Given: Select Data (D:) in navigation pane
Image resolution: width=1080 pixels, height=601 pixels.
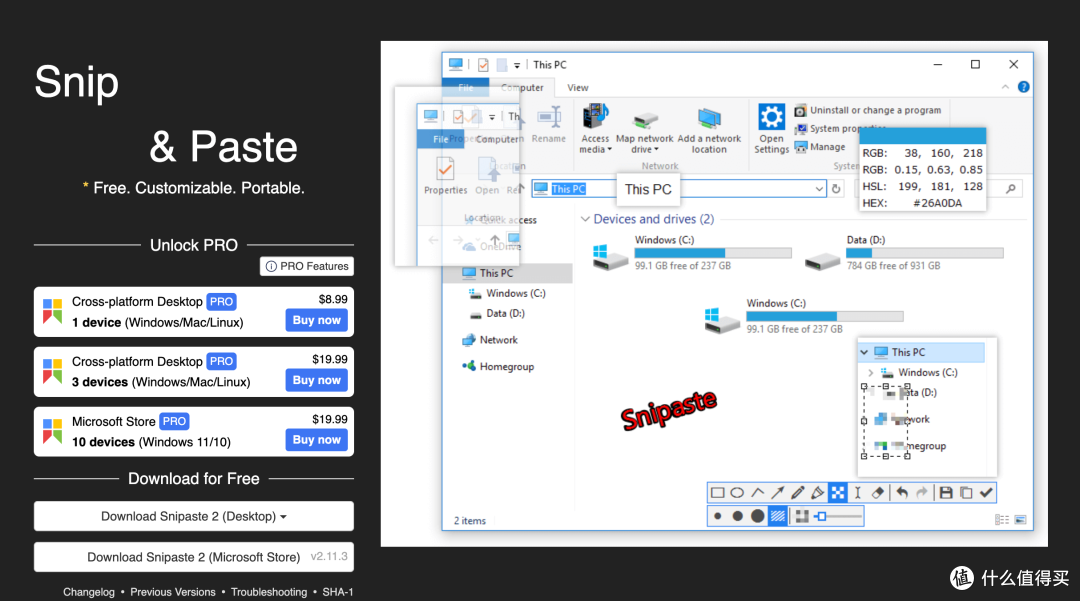Looking at the screenshot, I should click(x=497, y=314).
